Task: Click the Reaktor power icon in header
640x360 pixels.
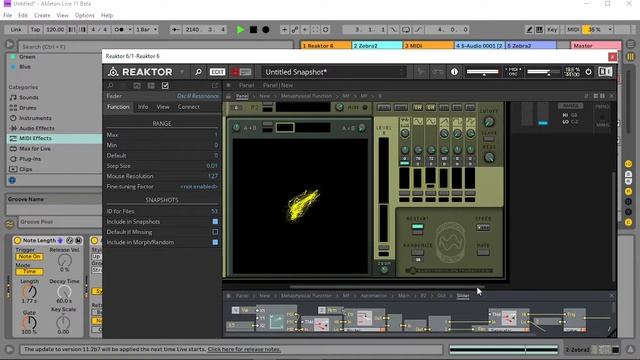Action: point(588,72)
